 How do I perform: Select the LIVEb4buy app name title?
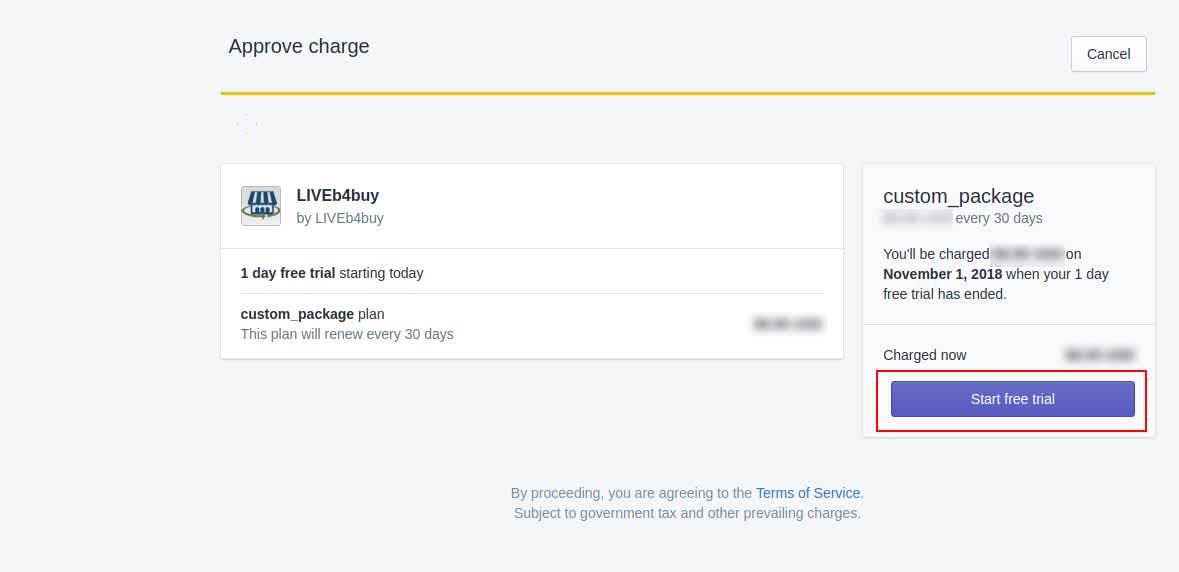tap(337, 196)
